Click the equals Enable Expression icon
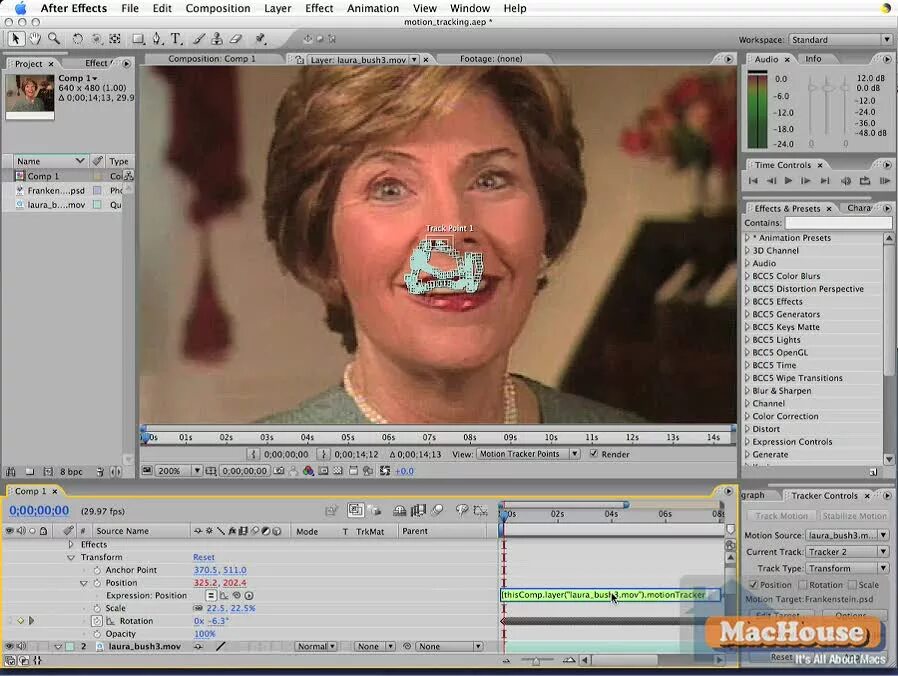Screen dimensions: 898x676 pos(211,596)
